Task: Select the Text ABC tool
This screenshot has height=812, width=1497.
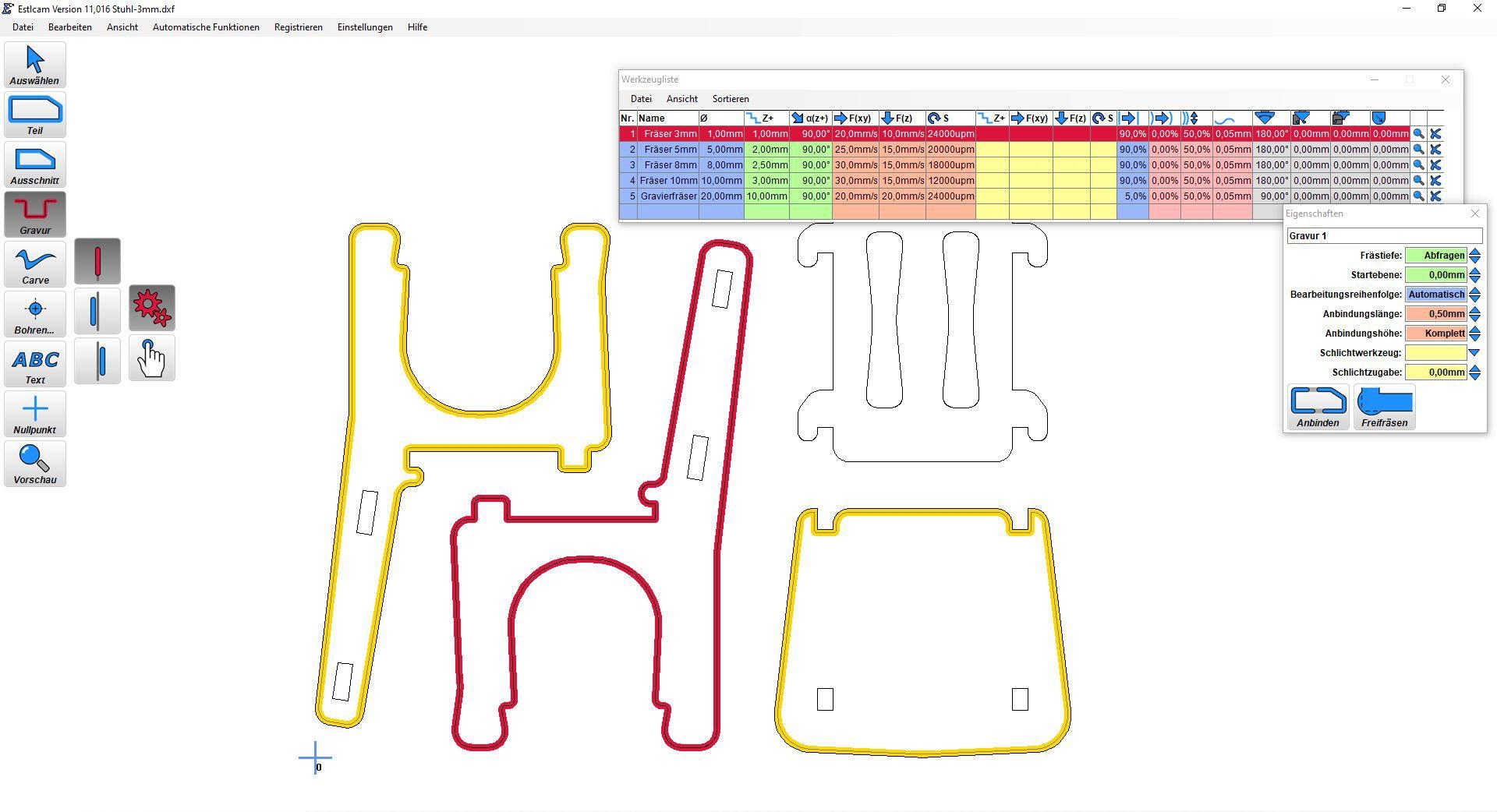Action: tap(35, 364)
